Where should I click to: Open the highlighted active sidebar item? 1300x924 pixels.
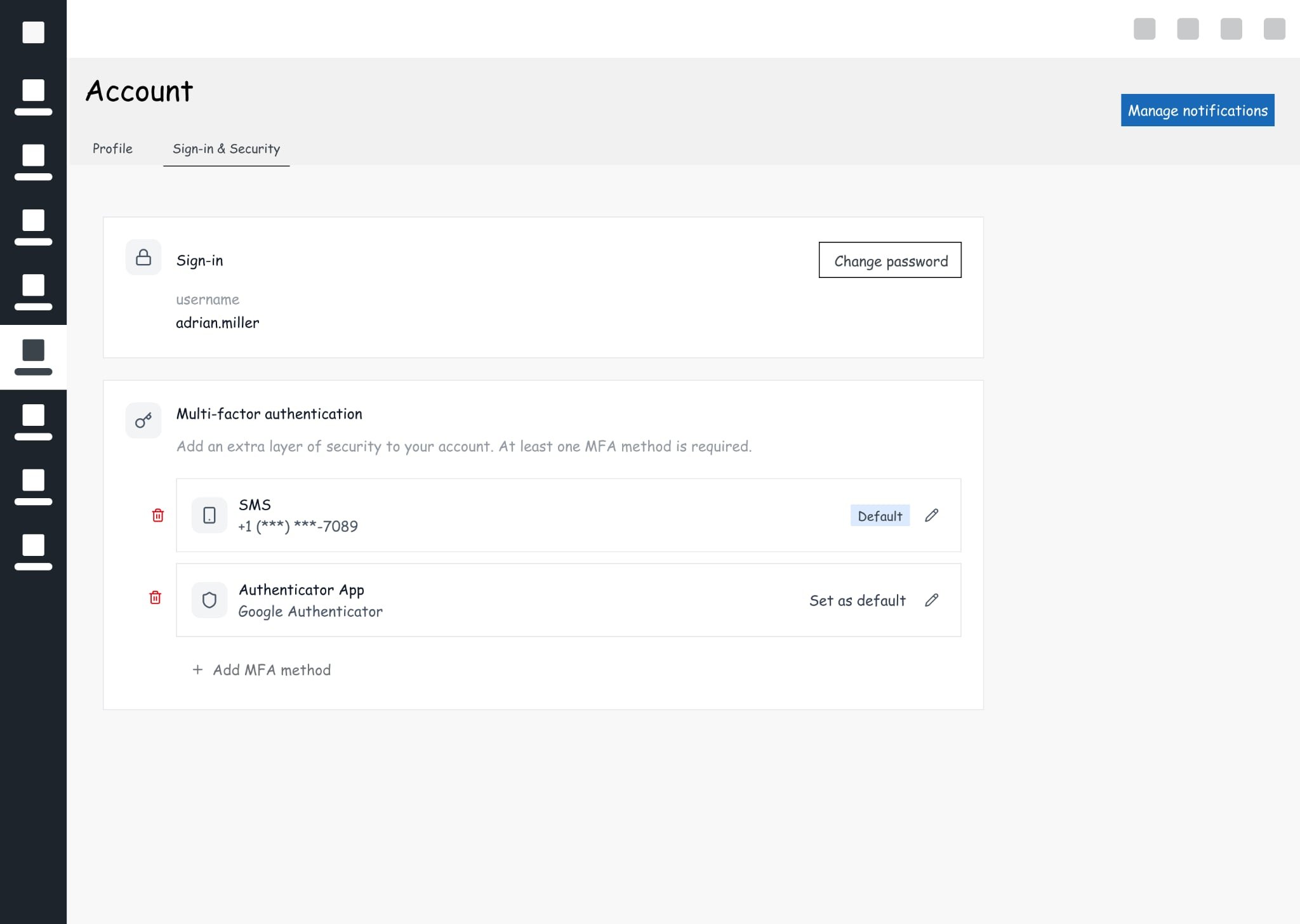pos(33,357)
